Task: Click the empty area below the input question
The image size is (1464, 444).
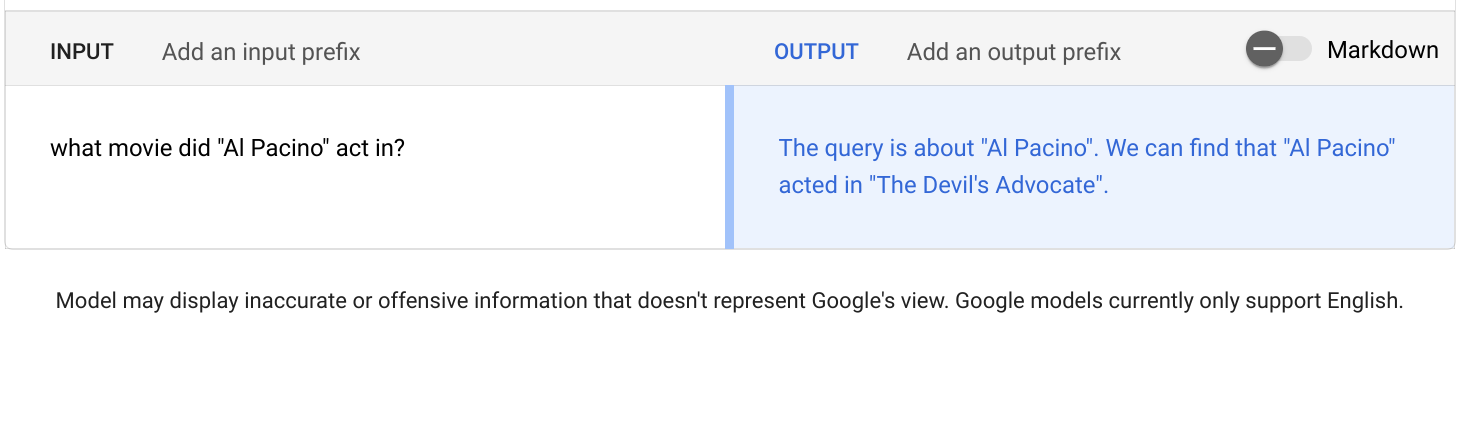Action: [365, 210]
